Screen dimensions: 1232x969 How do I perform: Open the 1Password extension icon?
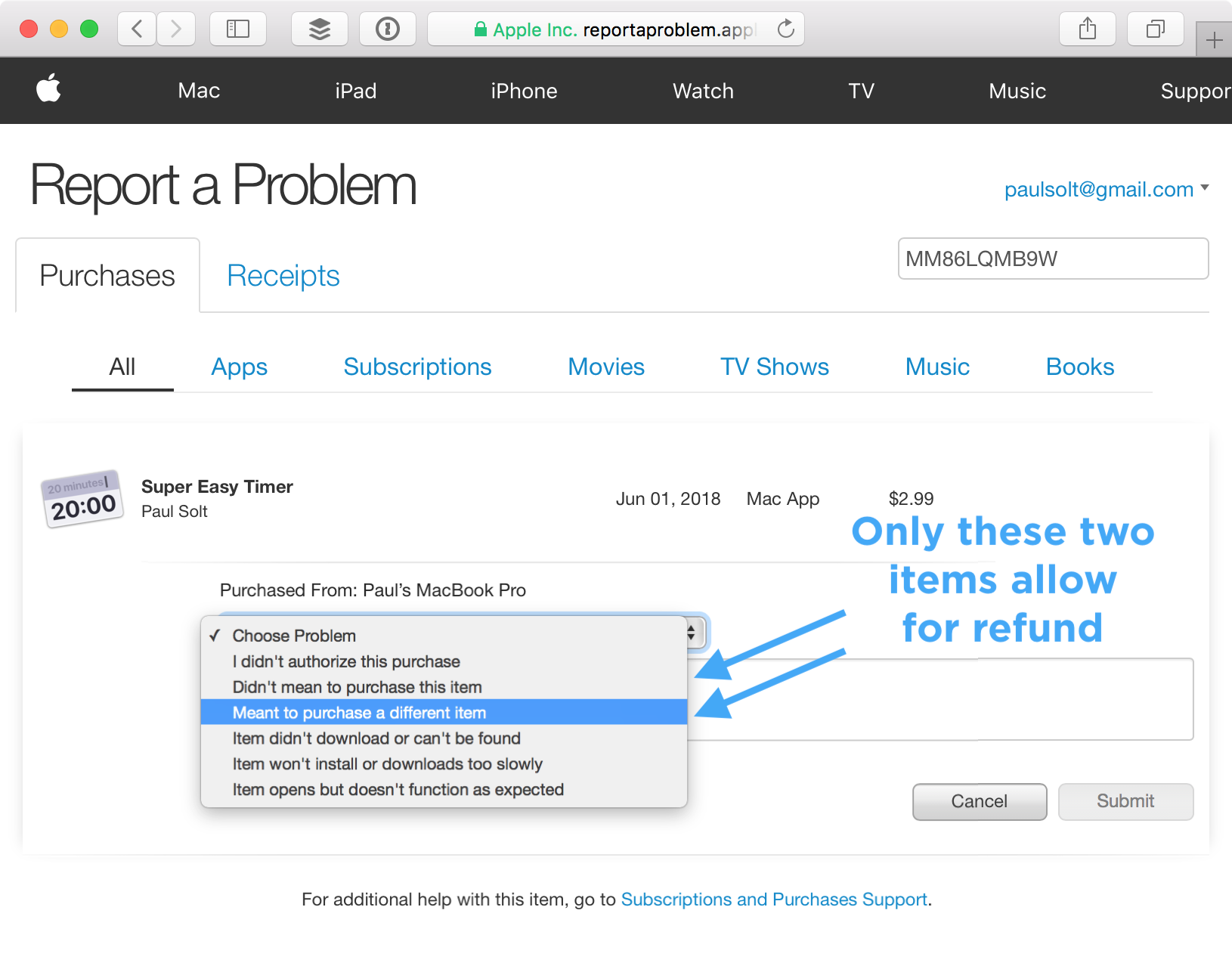(388, 29)
